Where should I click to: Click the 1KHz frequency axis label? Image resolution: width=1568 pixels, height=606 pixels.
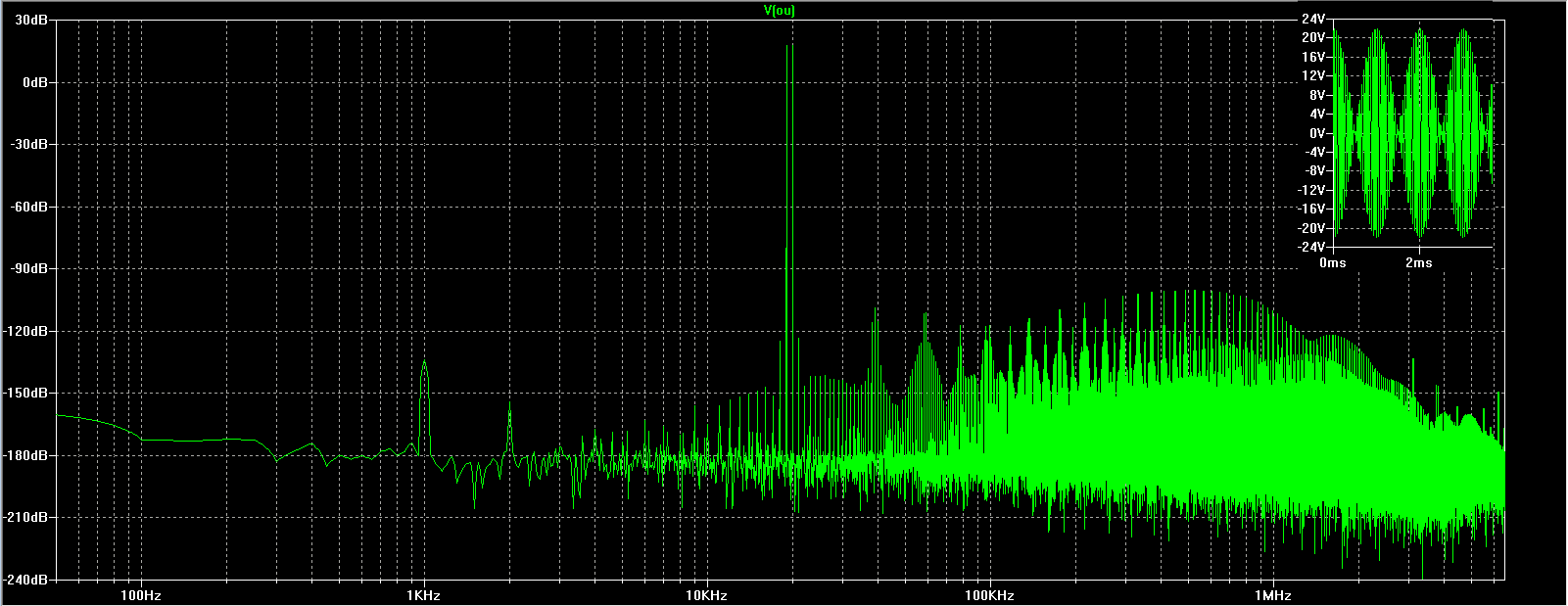click(x=423, y=595)
